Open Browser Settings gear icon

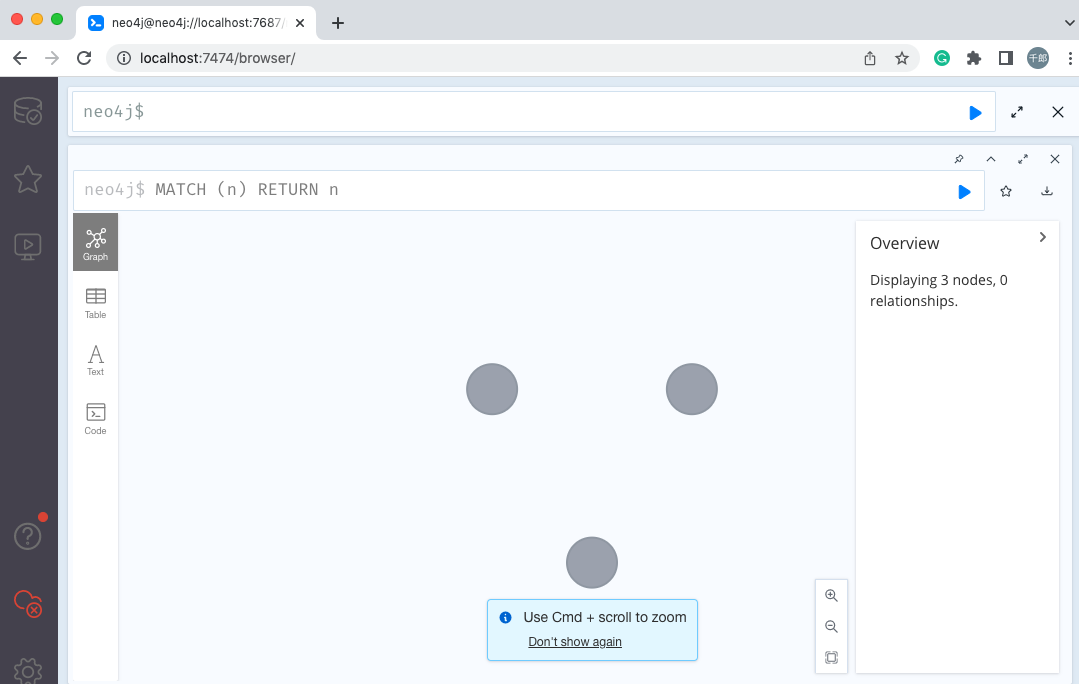click(28, 671)
